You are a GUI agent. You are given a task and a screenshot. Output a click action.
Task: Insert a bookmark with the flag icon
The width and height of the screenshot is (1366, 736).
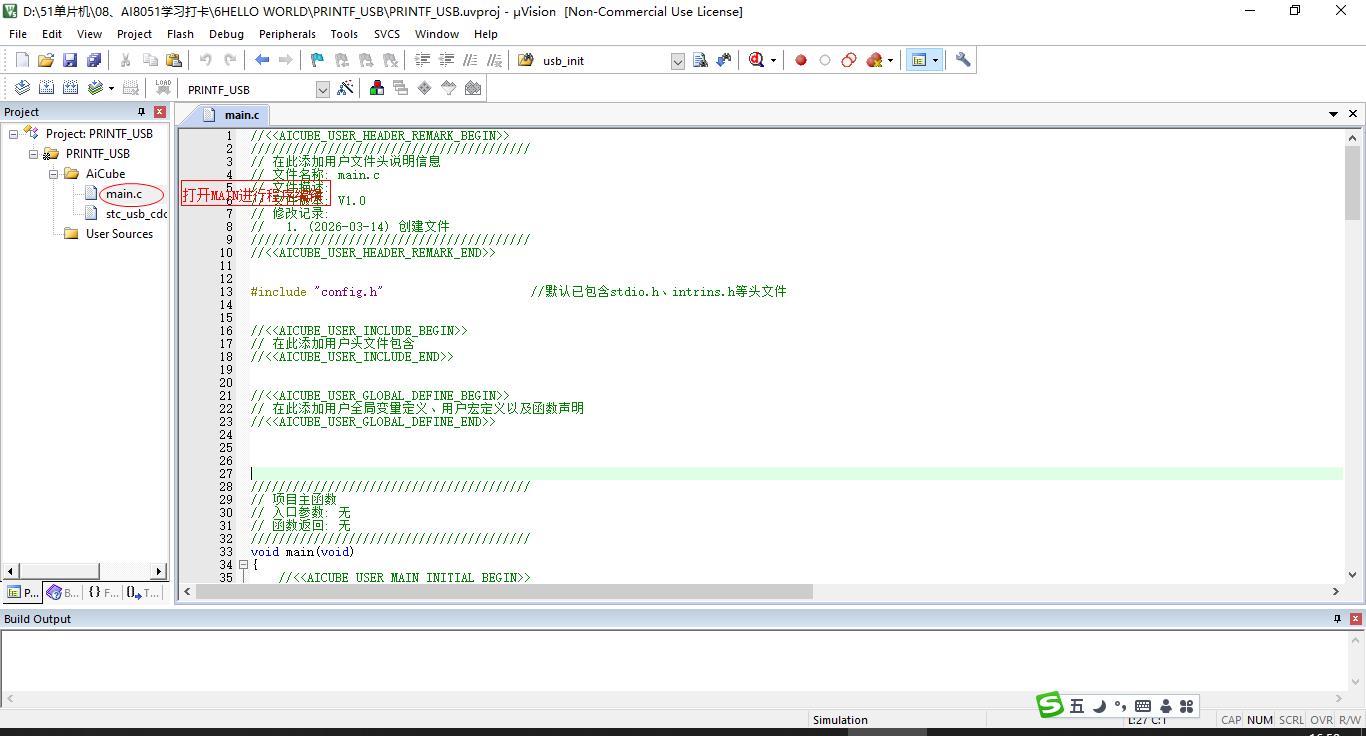coord(318,60)
